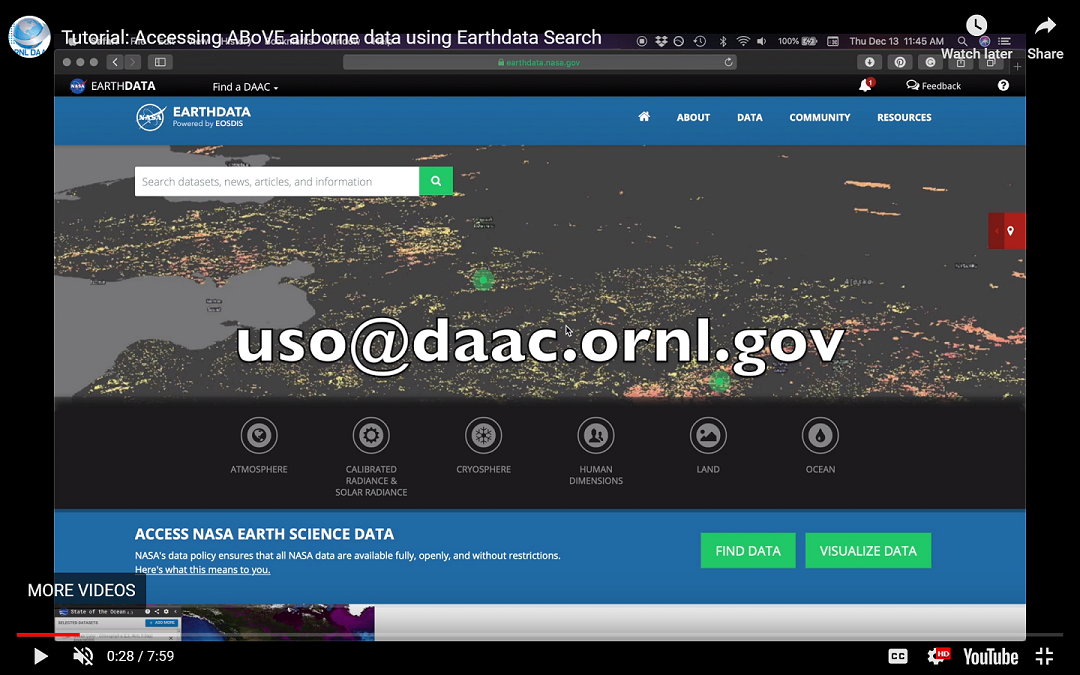Open the COMMUNITY menu
The width and height of the screenshot is (1080, 675).
tap(820, 118)
